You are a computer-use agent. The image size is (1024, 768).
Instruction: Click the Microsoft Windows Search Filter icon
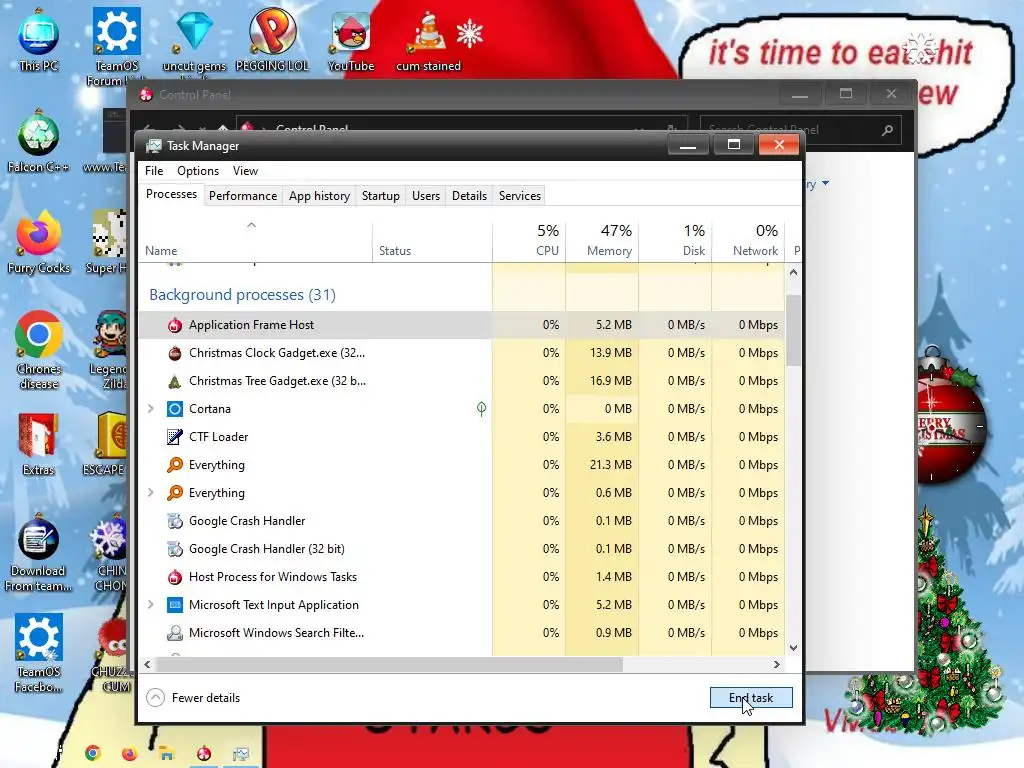174,633
